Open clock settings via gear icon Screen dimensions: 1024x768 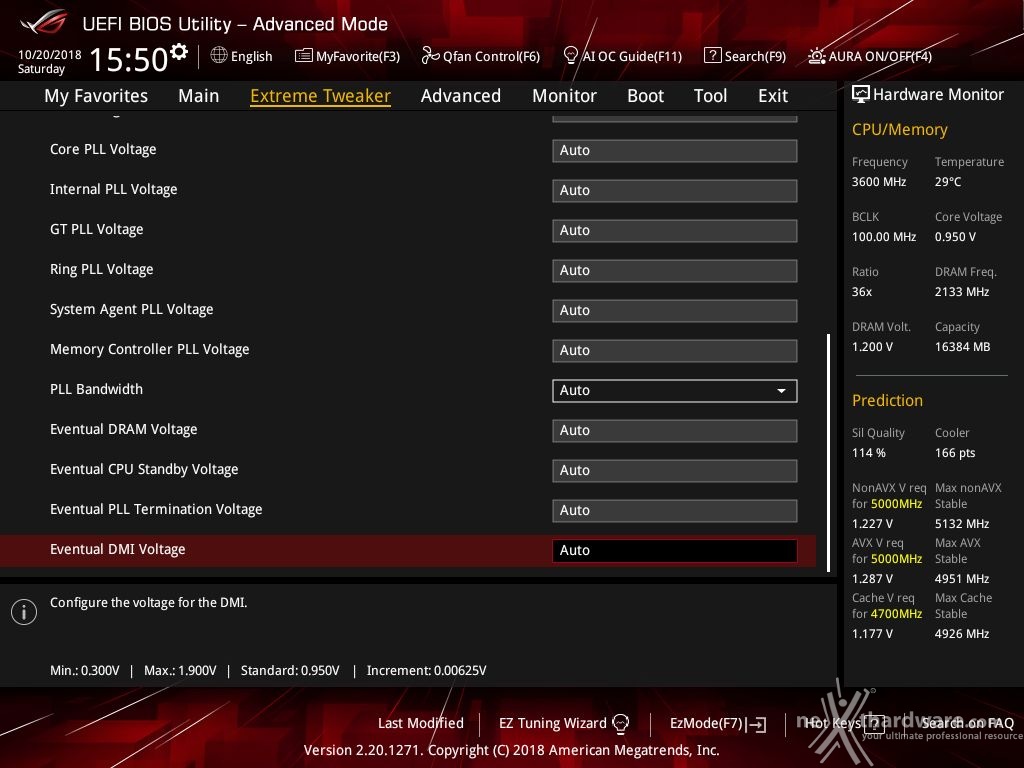point(178,52)
